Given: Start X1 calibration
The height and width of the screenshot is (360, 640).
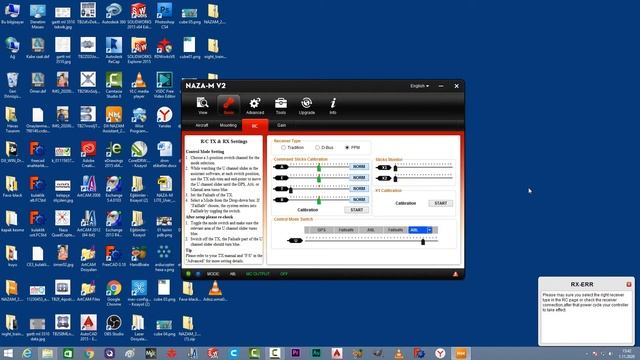Looking at the screenshot, I should (x=440, y=203).
